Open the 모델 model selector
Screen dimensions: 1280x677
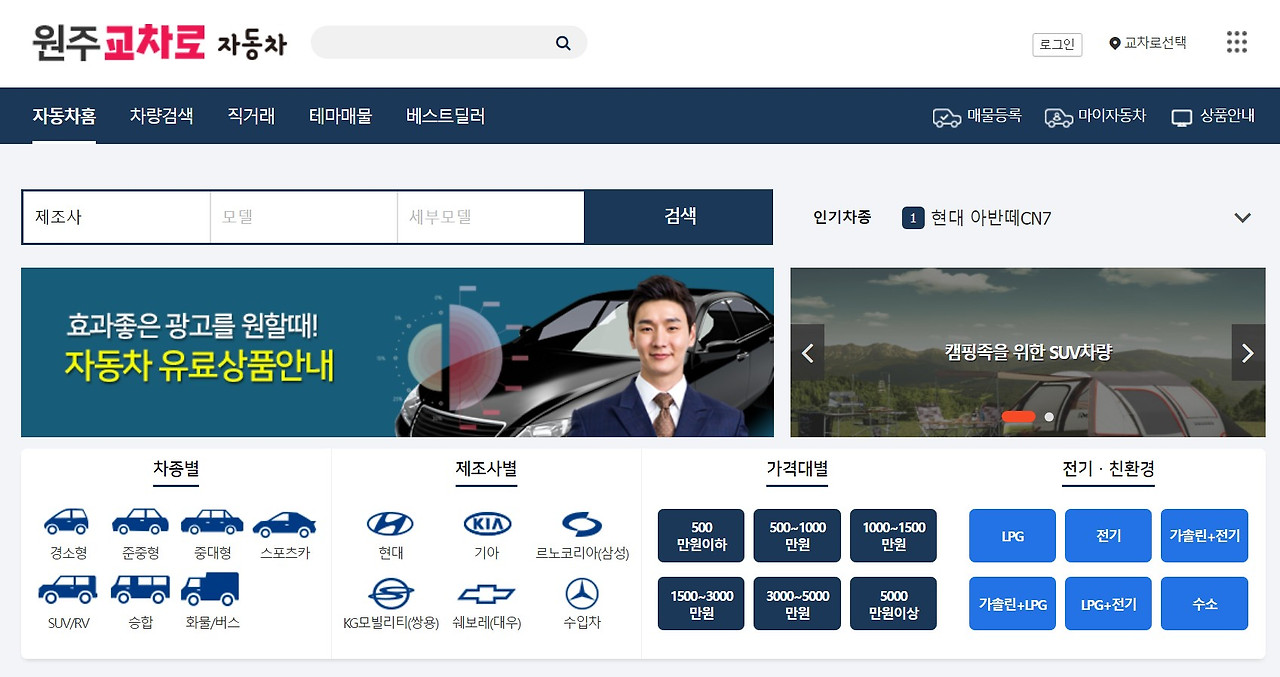303,217
